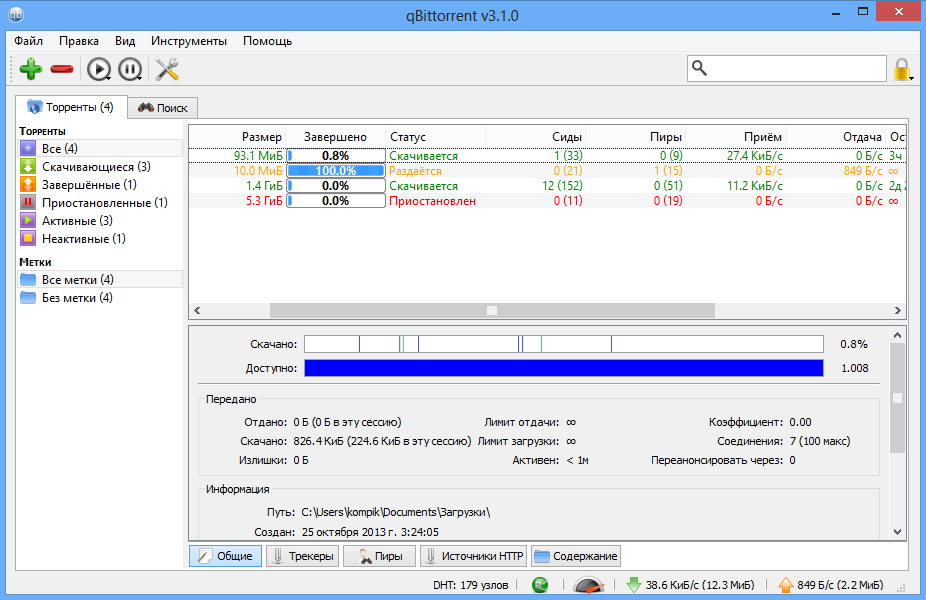Click the green plus add torrent icon
The height and width of the screenshot is (600, 926).
tap(31, 69)
